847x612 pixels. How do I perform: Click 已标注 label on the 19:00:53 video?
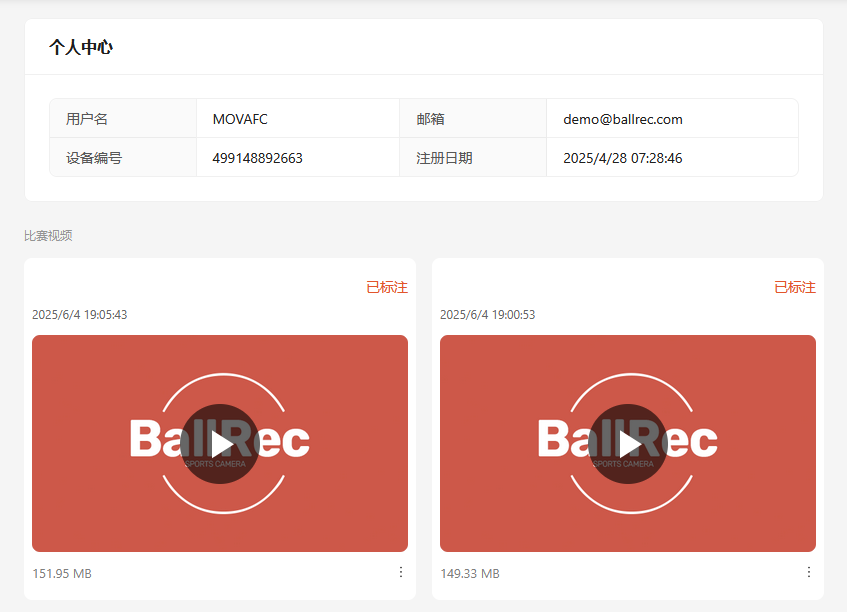coord(795,287)
